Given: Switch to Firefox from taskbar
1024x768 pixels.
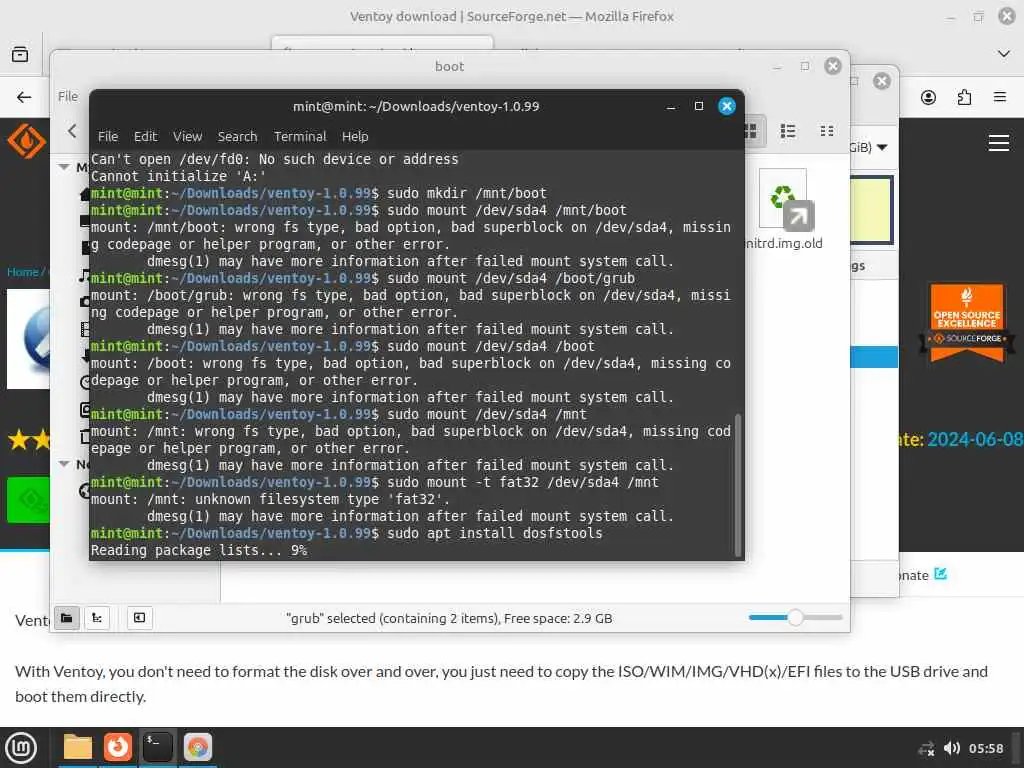Looking at the screenshot, I should point(118,747).
